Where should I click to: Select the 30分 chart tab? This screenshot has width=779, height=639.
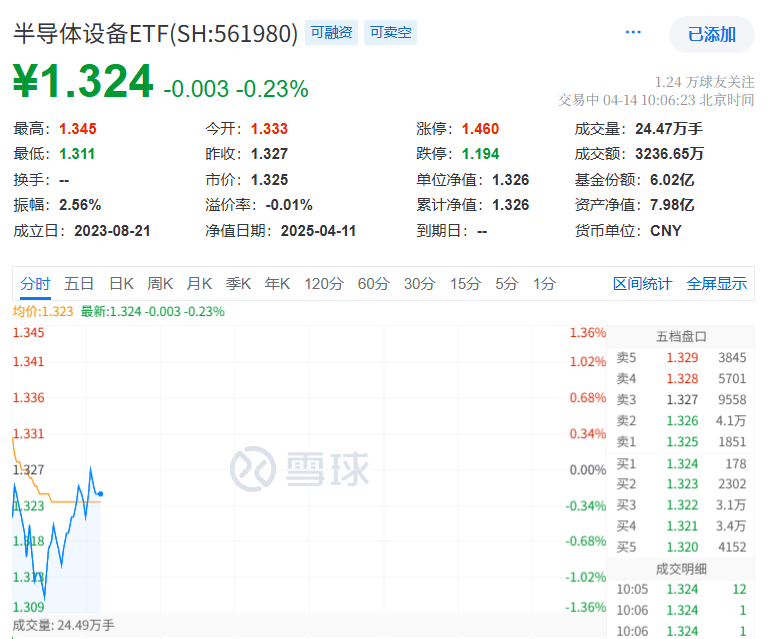[x=419, y=284]
